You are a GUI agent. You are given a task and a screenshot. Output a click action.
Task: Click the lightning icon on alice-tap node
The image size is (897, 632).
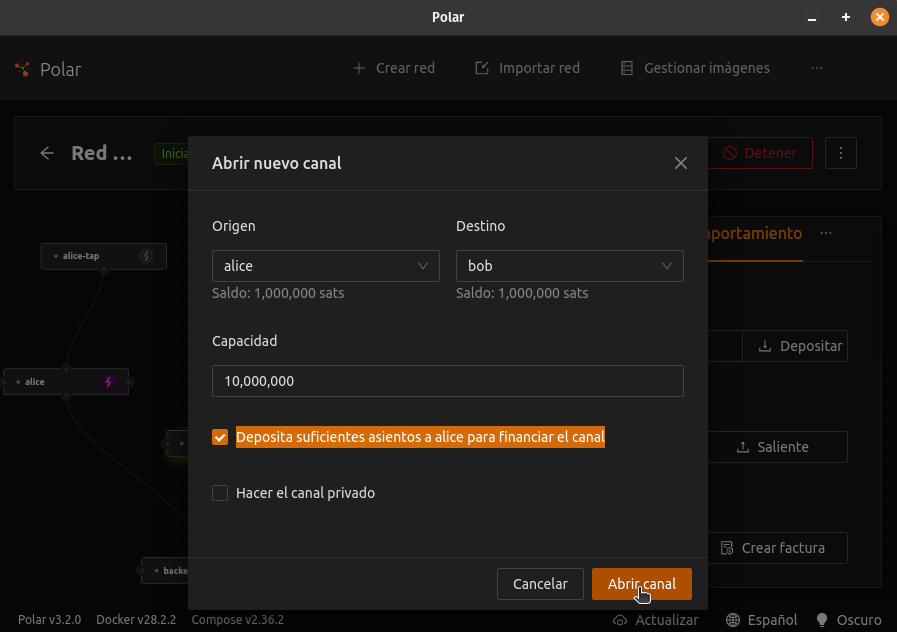tap(146, 256)
